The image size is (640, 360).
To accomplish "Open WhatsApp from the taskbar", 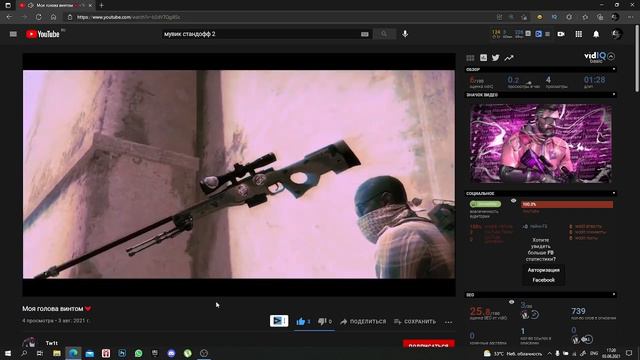I will coord(139,353).
